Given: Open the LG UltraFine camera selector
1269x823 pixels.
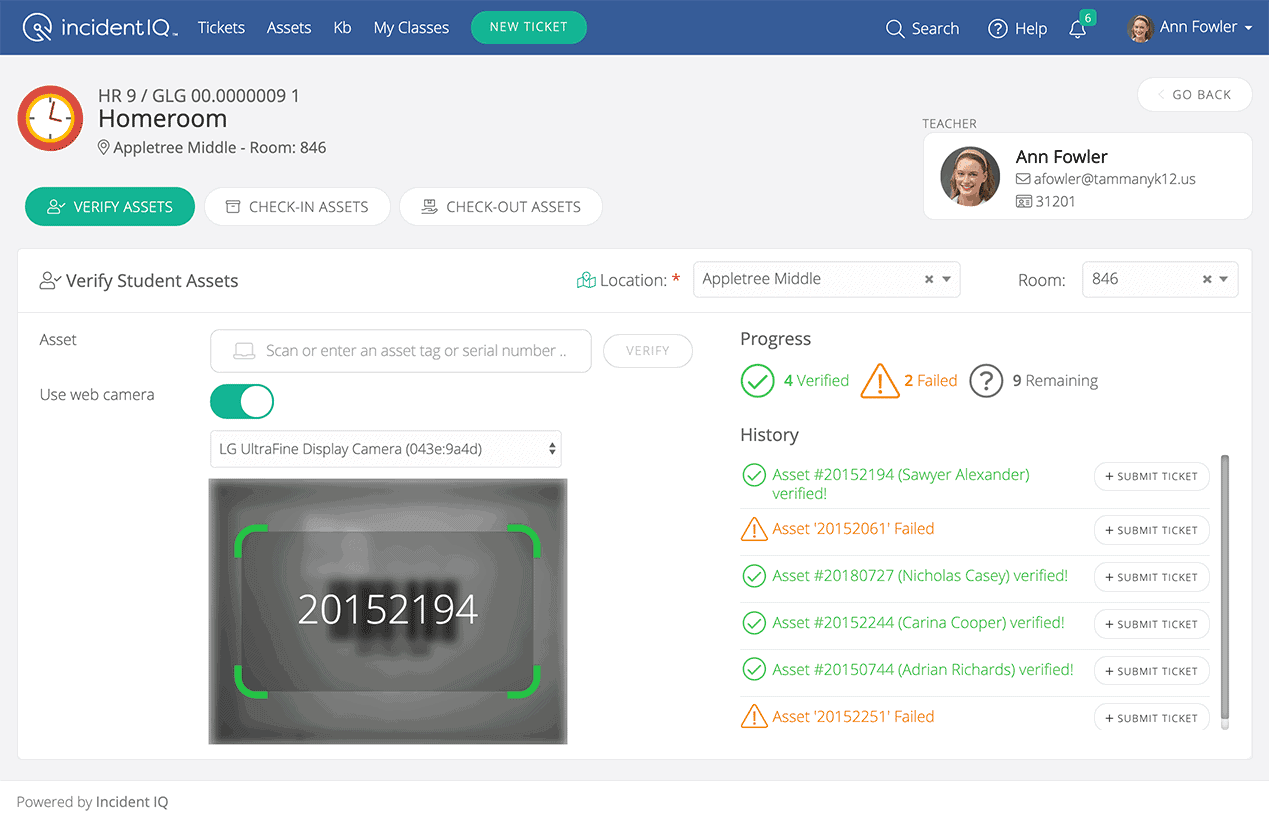Looking at the screenshot, I should pos(385,449).
